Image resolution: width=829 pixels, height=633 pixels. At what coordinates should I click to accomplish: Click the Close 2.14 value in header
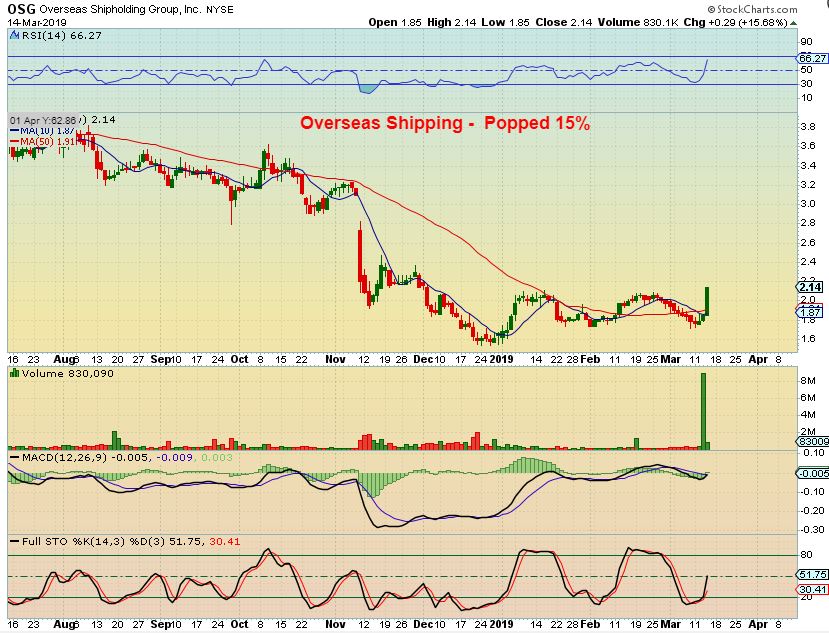coord(564,23)
